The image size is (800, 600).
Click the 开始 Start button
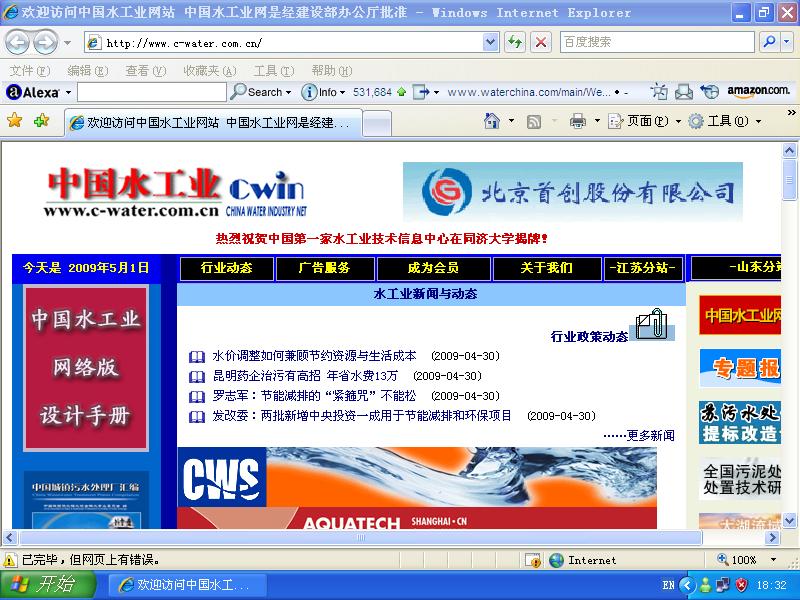click(47, 585)
